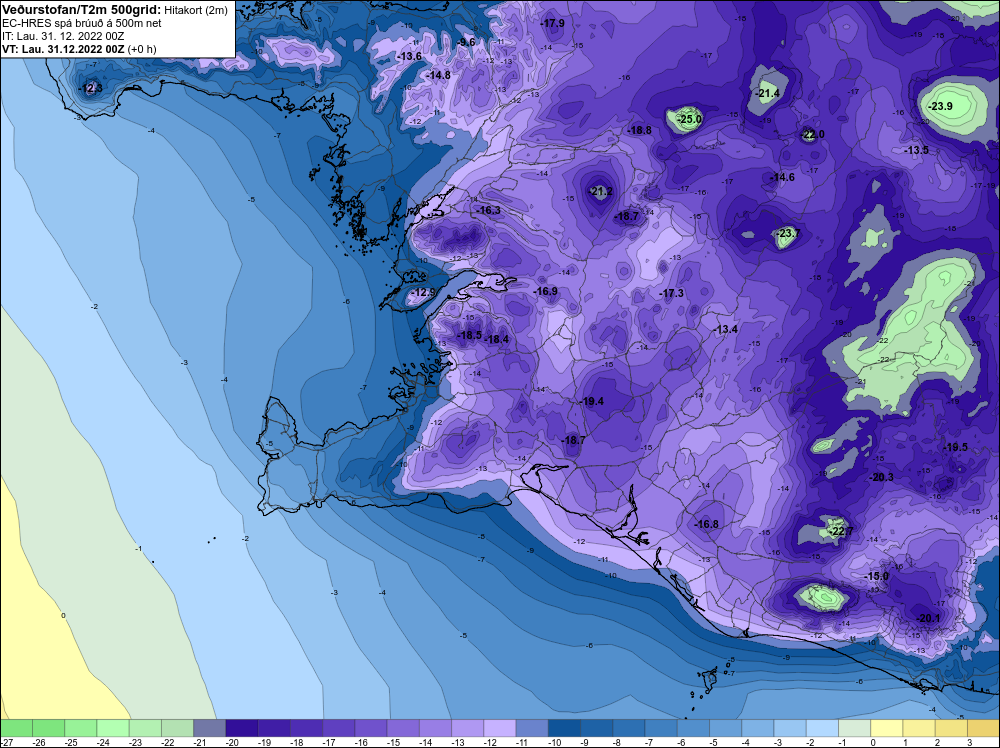This screenshot has width=1000, height=748.
Task: Click the -25.0 temperature value on the map
Action: (689, 119)
